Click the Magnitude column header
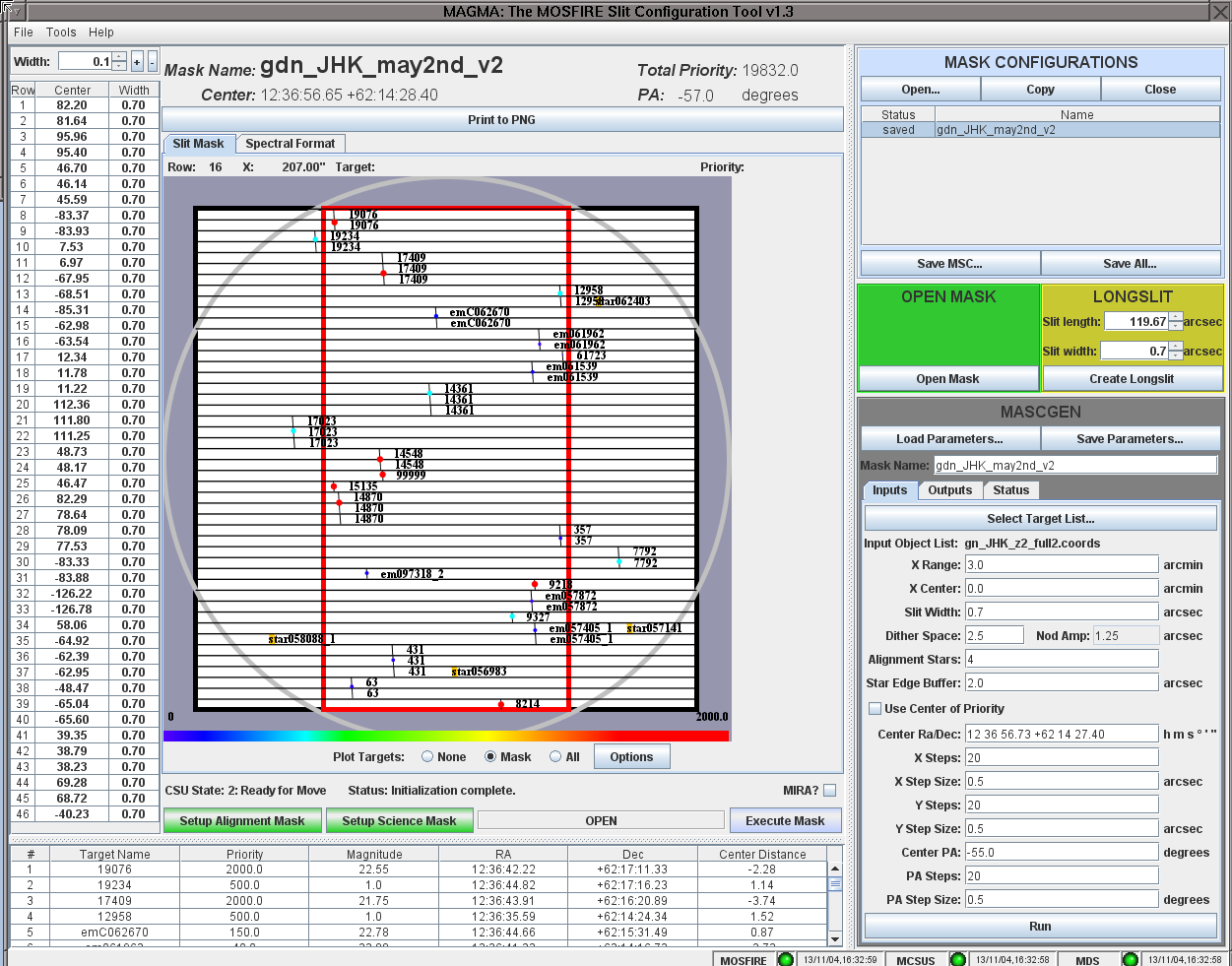Image resolution: width=1232 pixels, height=966 pixels. (374, 855)
